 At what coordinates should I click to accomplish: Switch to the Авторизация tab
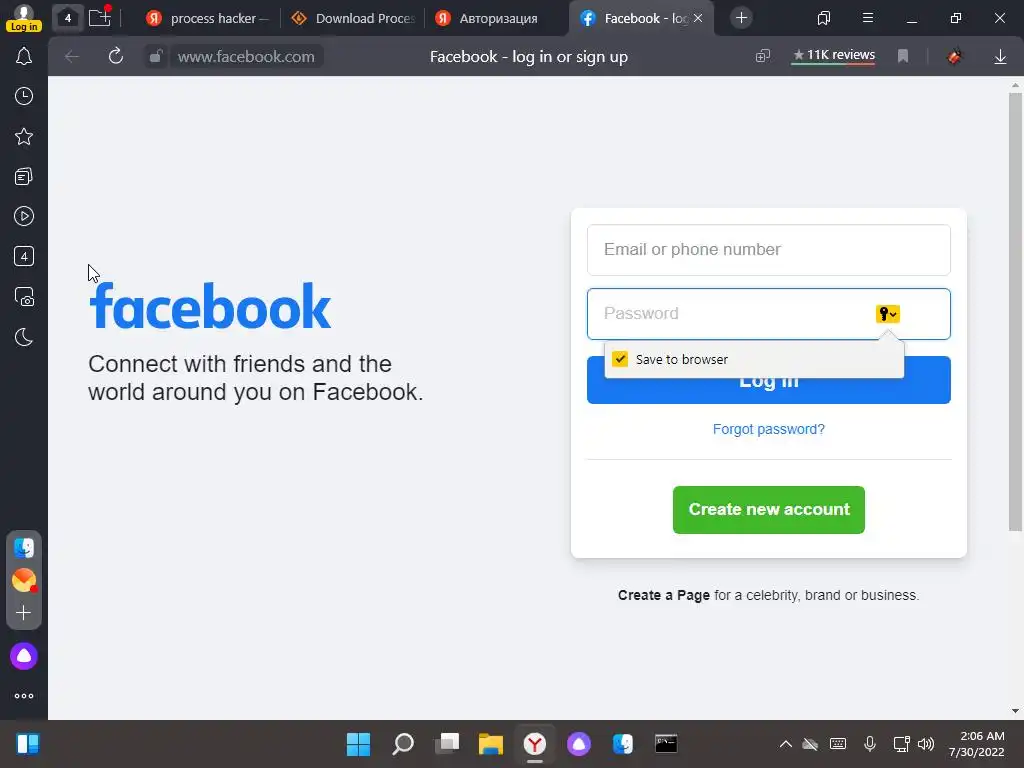click(x=487, y=18)
